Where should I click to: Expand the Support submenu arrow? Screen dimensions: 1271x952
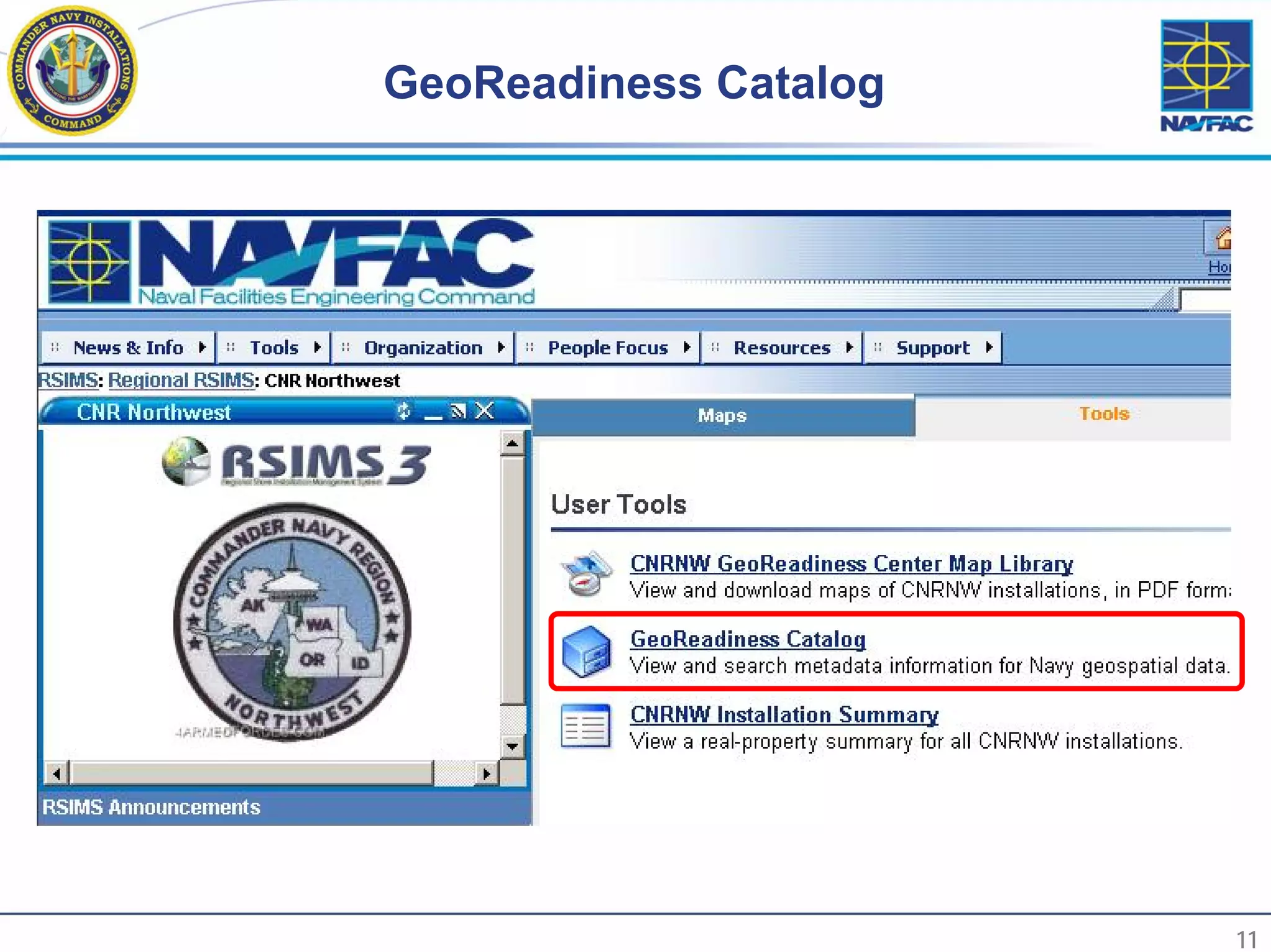(989, 348)
